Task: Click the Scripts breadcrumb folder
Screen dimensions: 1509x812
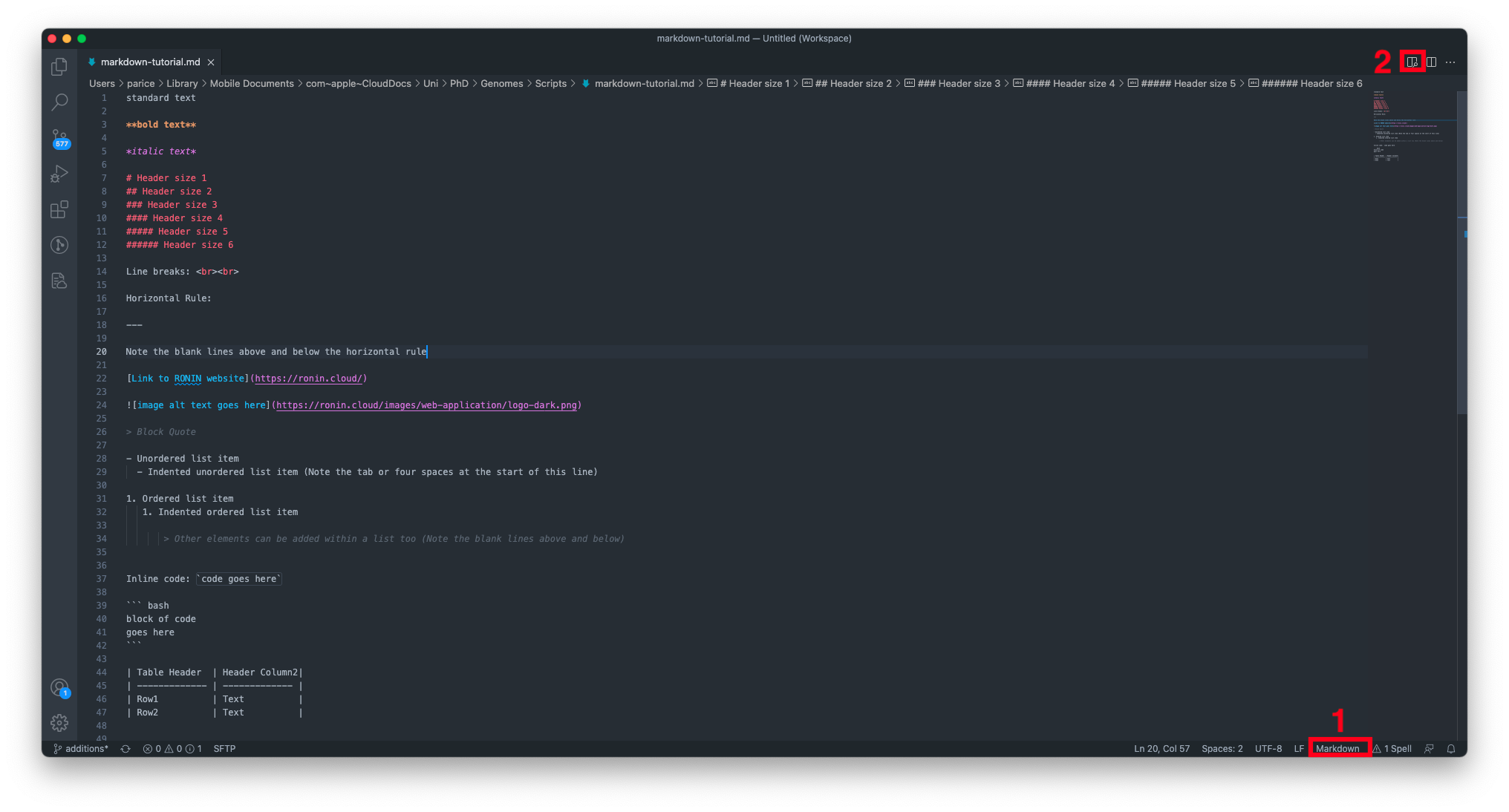Action: tap(550, 83)
